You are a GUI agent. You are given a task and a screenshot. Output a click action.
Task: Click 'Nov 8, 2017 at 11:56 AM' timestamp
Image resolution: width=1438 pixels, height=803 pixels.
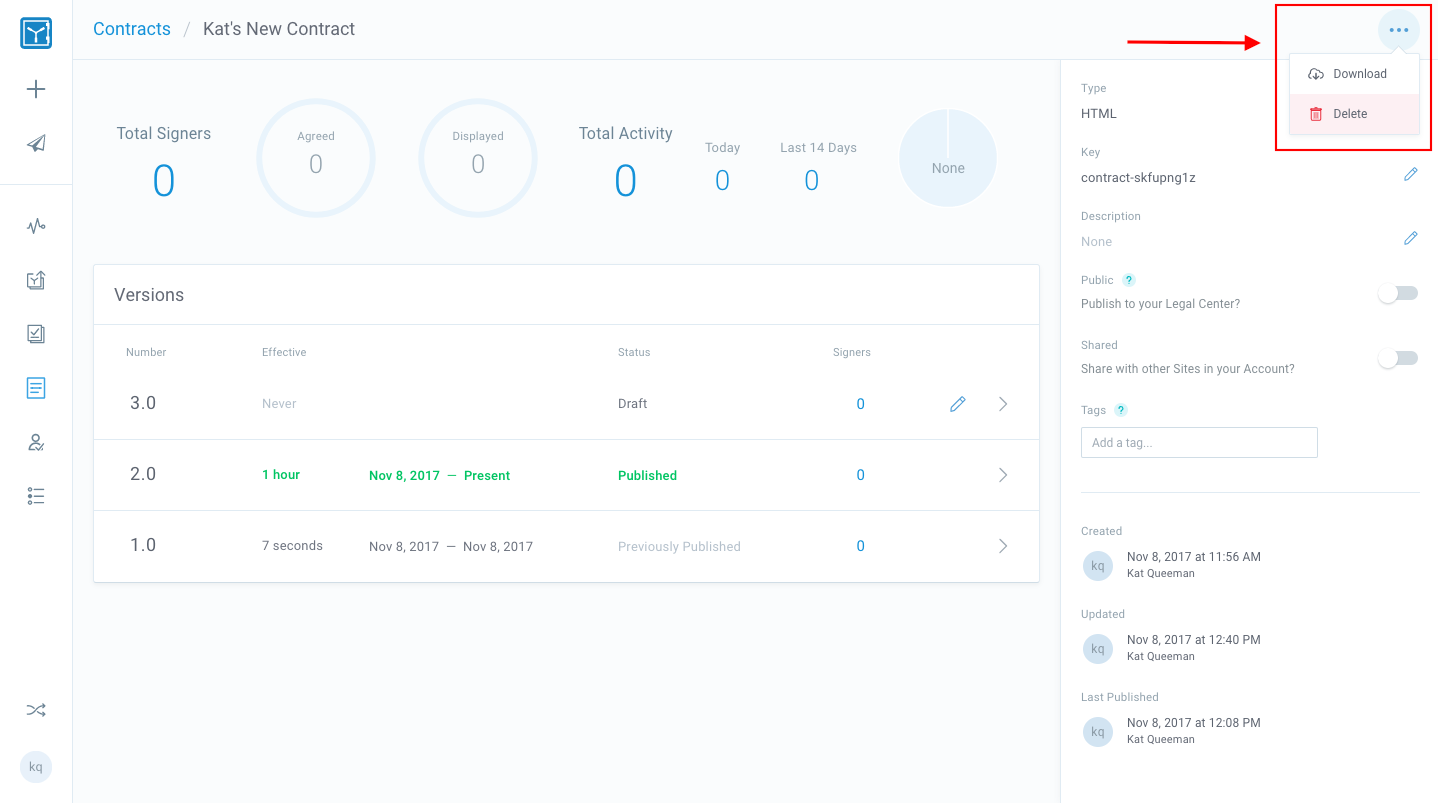click(x=1193, y=557)
